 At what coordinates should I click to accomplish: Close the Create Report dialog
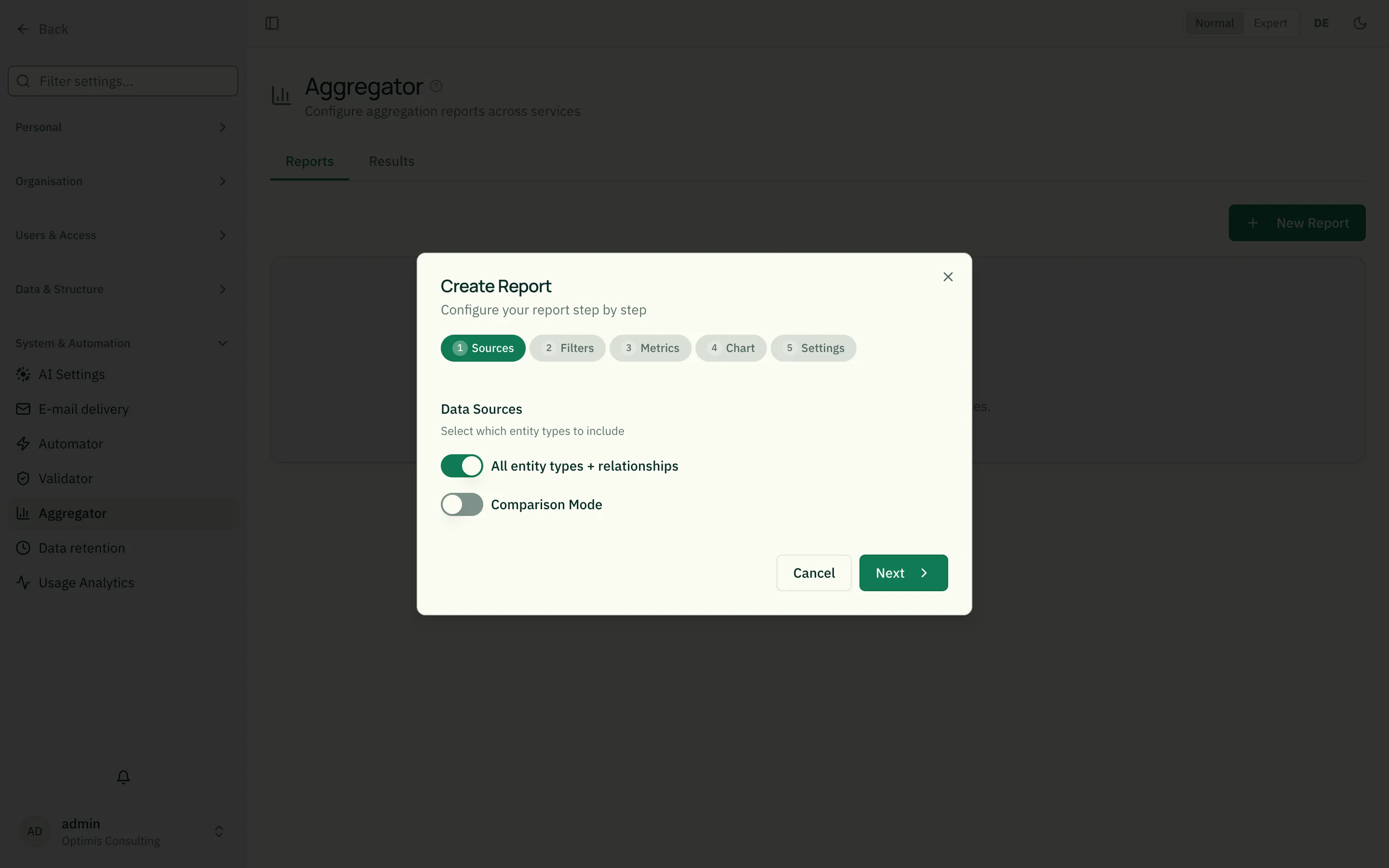pyautogui.click(x=948, y=277)
